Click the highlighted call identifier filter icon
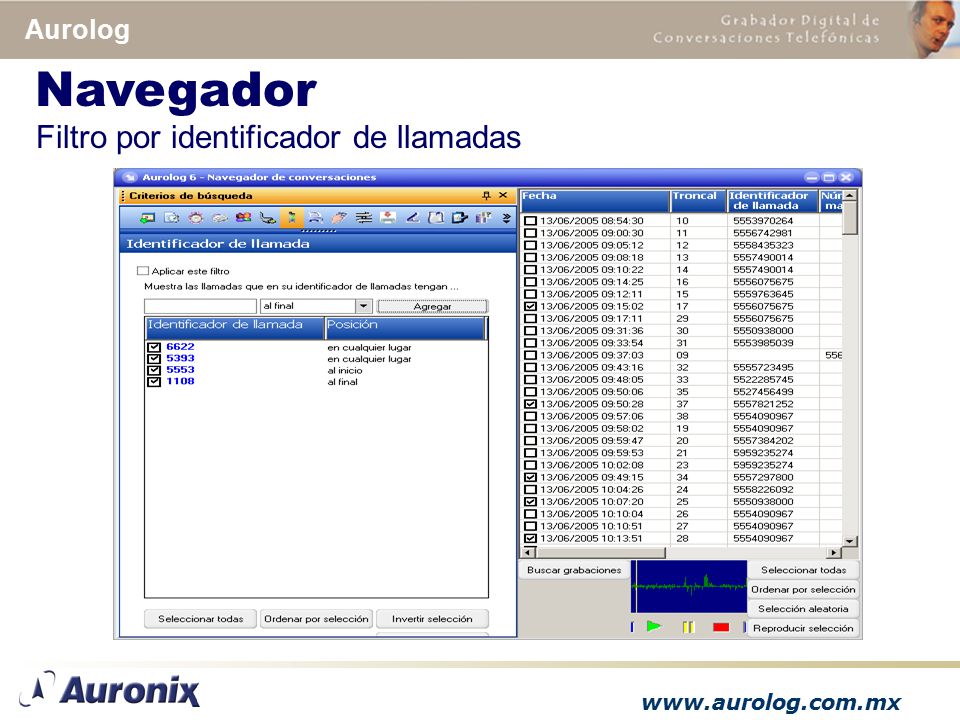This screenshot has height=720, width=960. (292, 217)
